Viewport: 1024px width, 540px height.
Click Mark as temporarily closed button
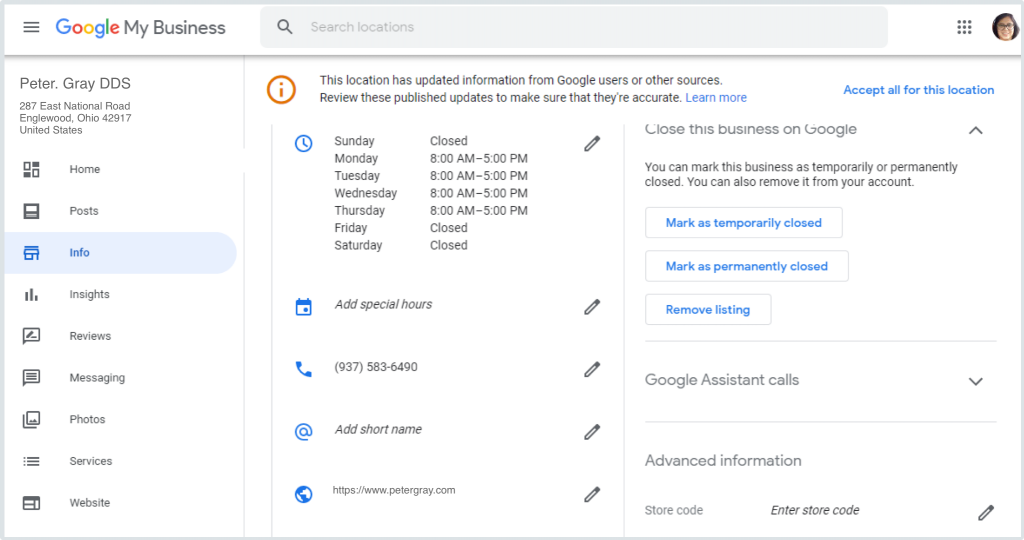(x=743, y=223)
